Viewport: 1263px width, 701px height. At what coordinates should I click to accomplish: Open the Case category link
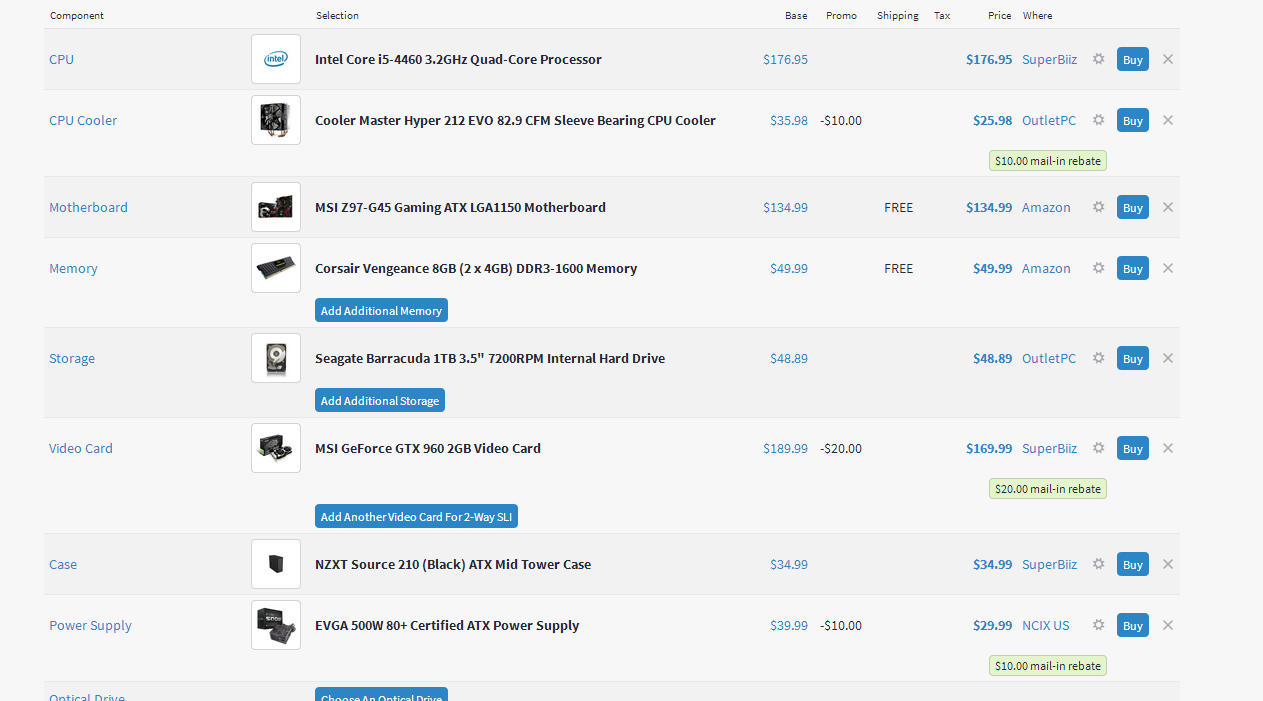point(63,564)
